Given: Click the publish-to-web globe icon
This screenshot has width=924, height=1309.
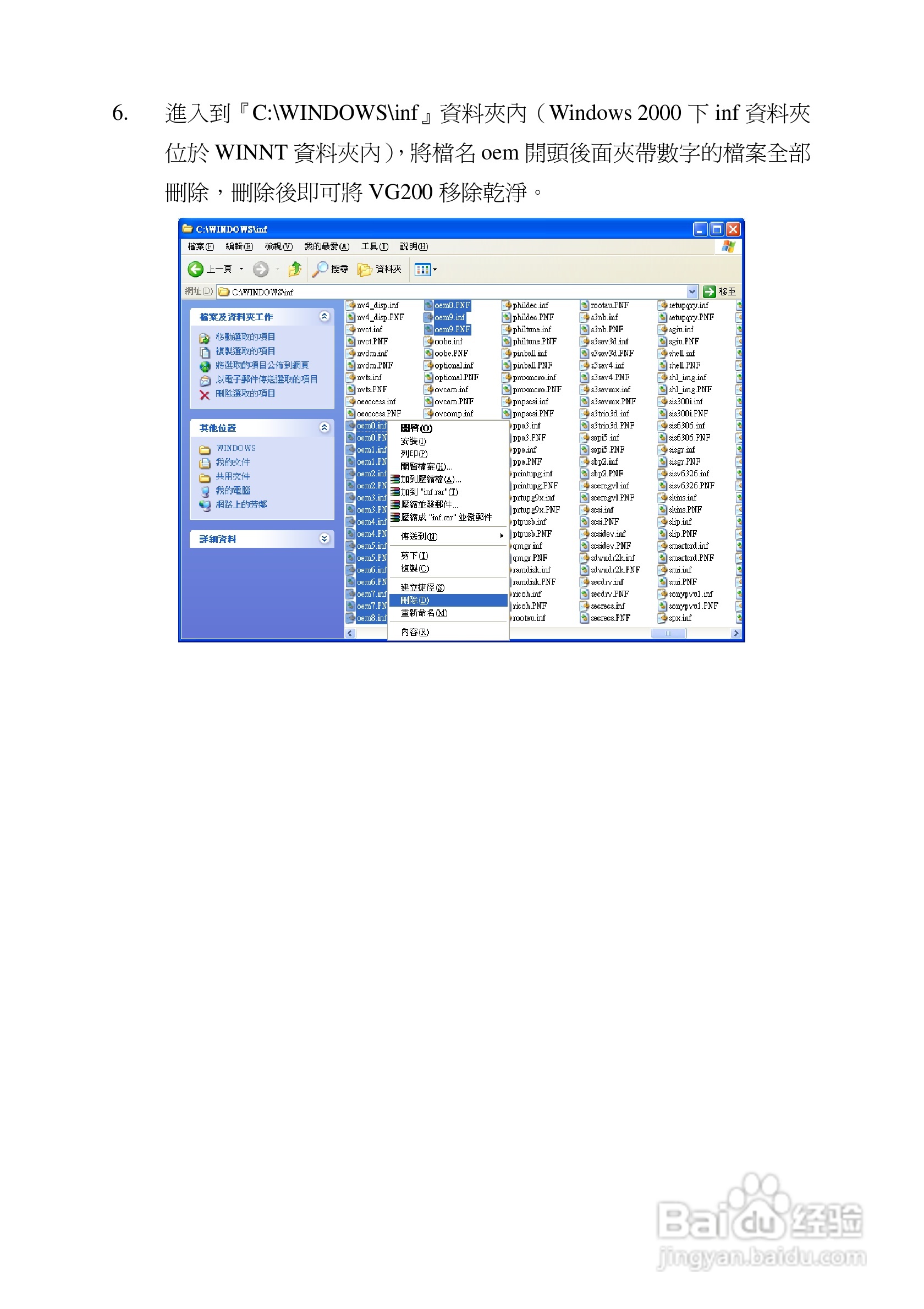Looking at the screenshot, I should [x=205, y=366].
